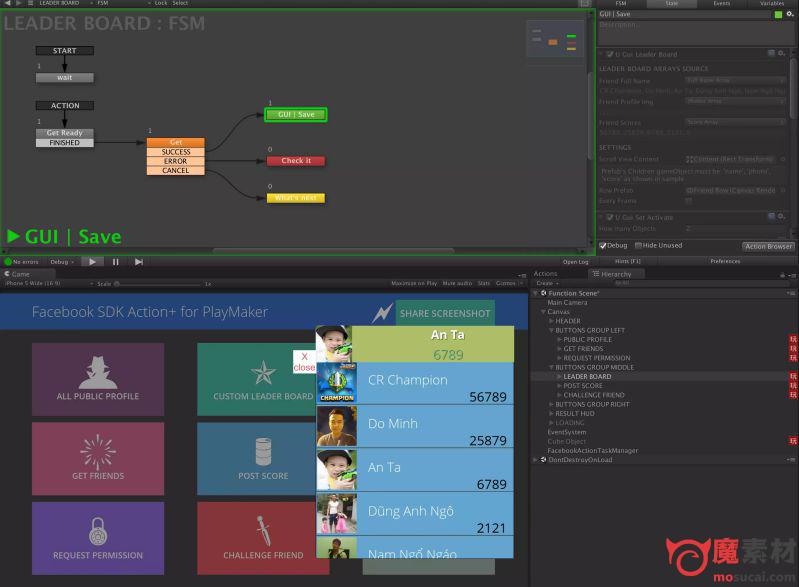Viewport: 799px width, 587px height.
Task: Open the Full Name Array variable dropdown
Action: 735,81
